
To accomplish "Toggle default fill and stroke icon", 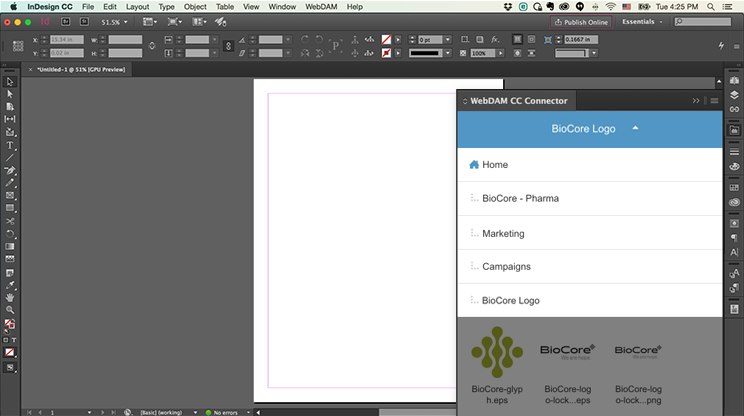I will [6, 332].
